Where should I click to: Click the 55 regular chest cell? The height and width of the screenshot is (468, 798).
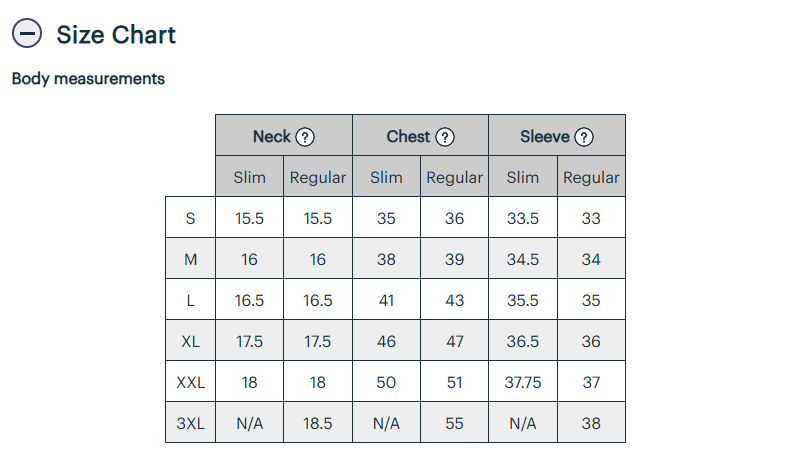tap(454, 423)
